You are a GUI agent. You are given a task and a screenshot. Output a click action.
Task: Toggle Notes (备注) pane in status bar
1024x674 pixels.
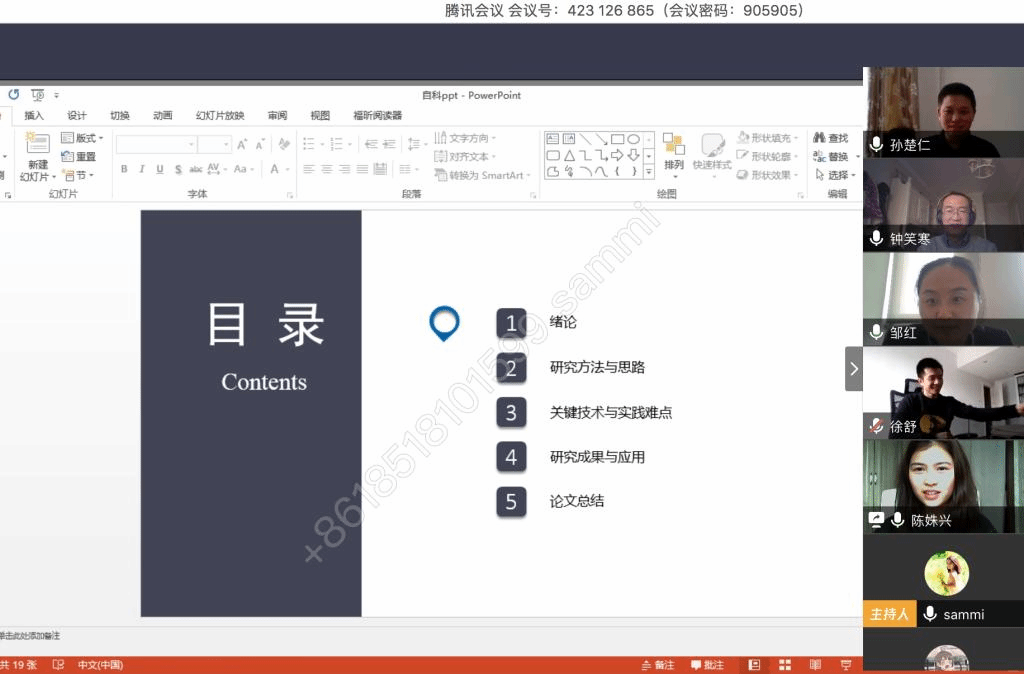point(658,665)
